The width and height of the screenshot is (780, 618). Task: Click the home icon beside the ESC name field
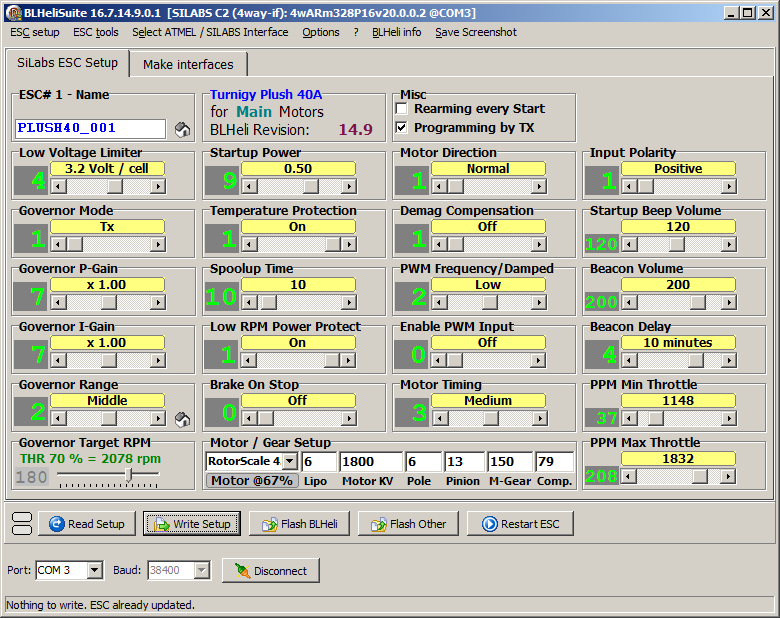point(182,129)
